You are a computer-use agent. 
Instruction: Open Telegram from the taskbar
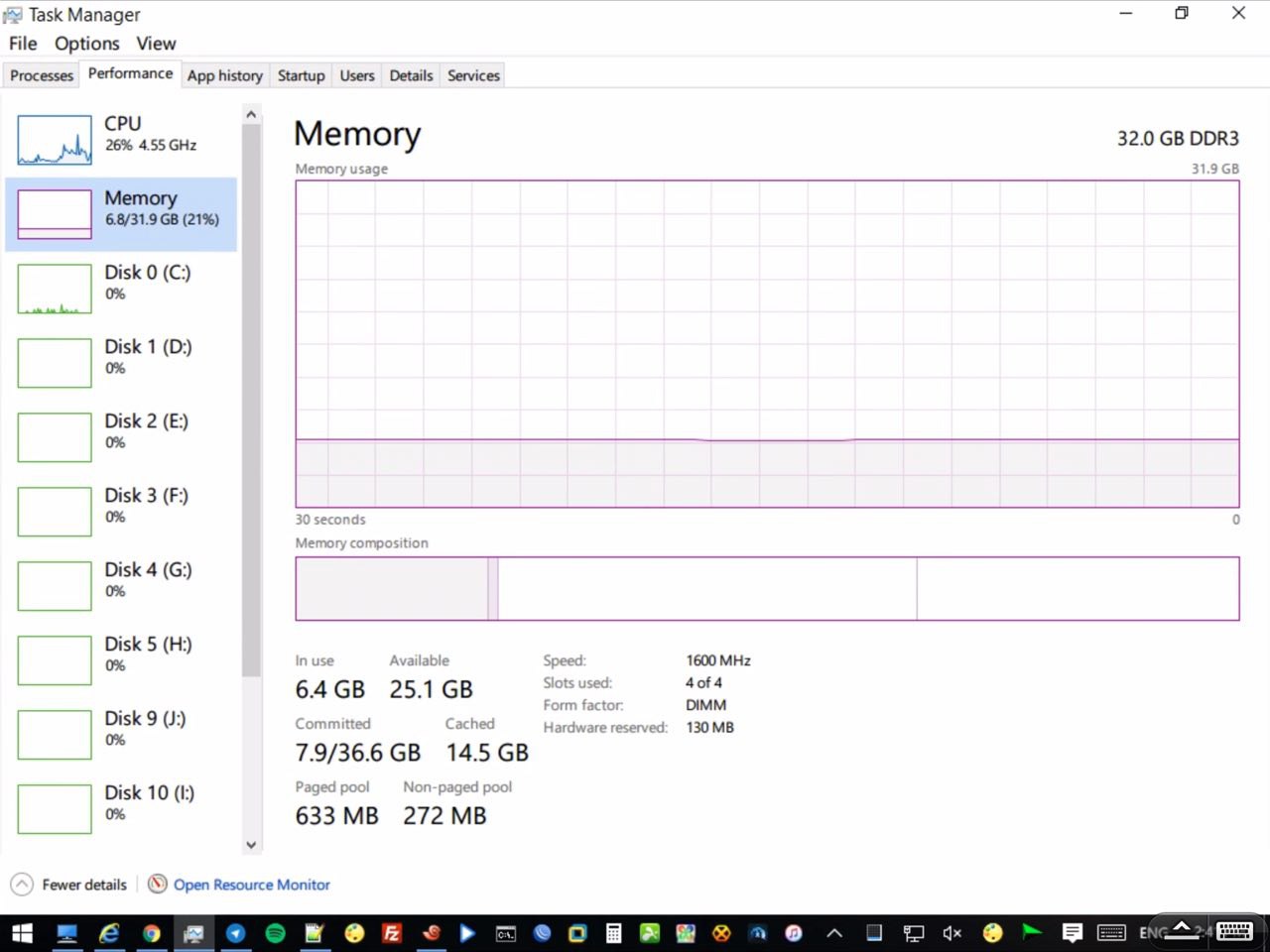235,933
